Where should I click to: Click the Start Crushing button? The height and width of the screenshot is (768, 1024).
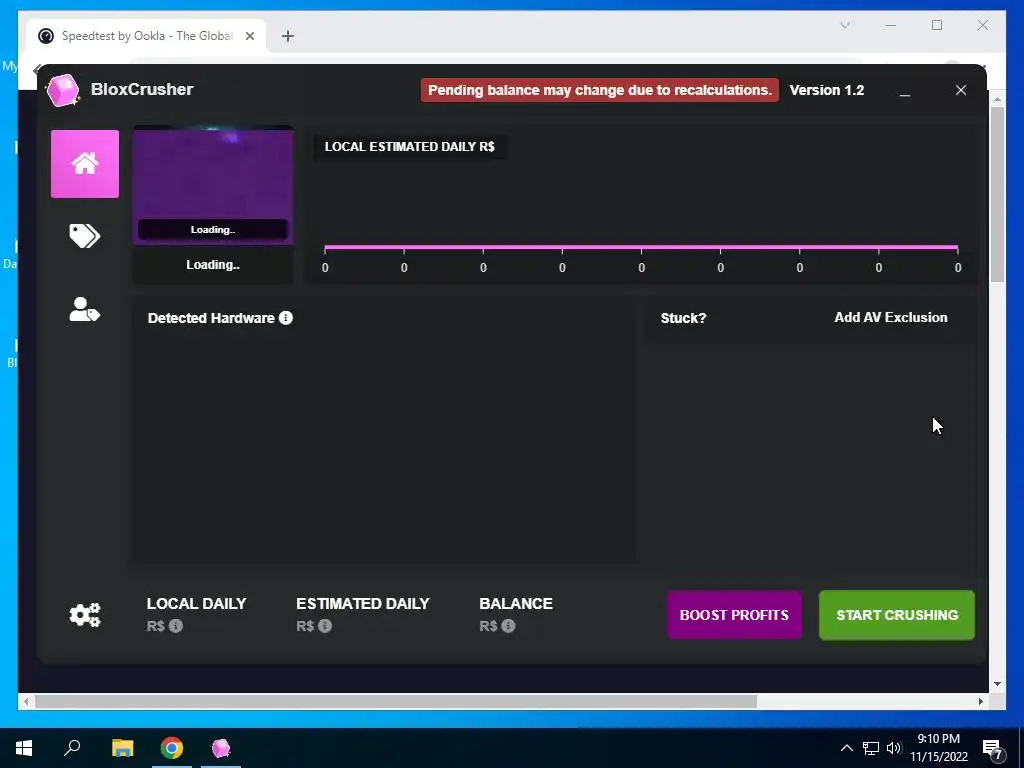[x=897, y=615]
